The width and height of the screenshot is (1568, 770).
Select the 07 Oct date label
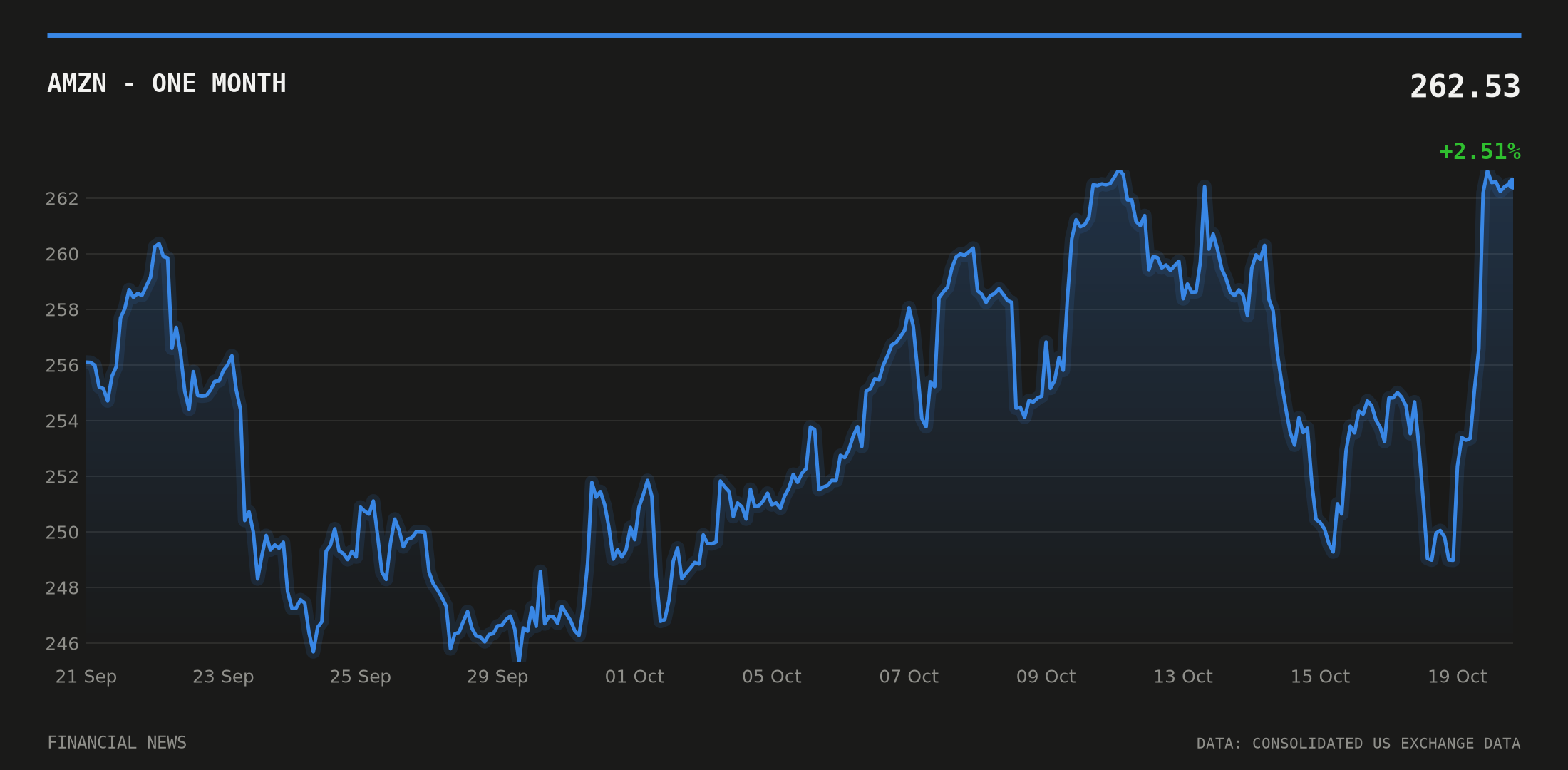point(909,677)
